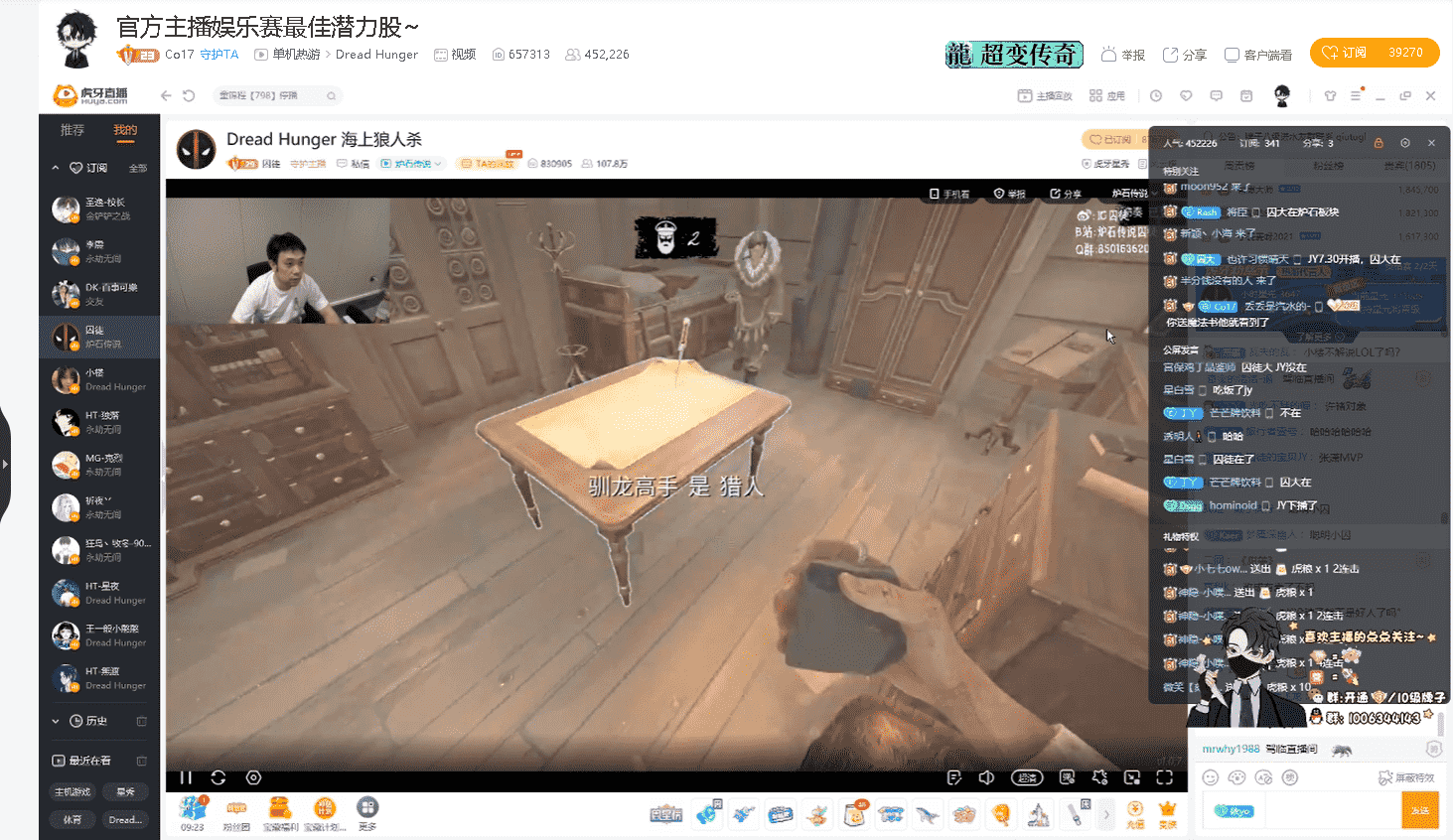Open the heart favorites icon in top bar
The width and height of the screenshot is (1453, 840).
[x=1186, y=95]
